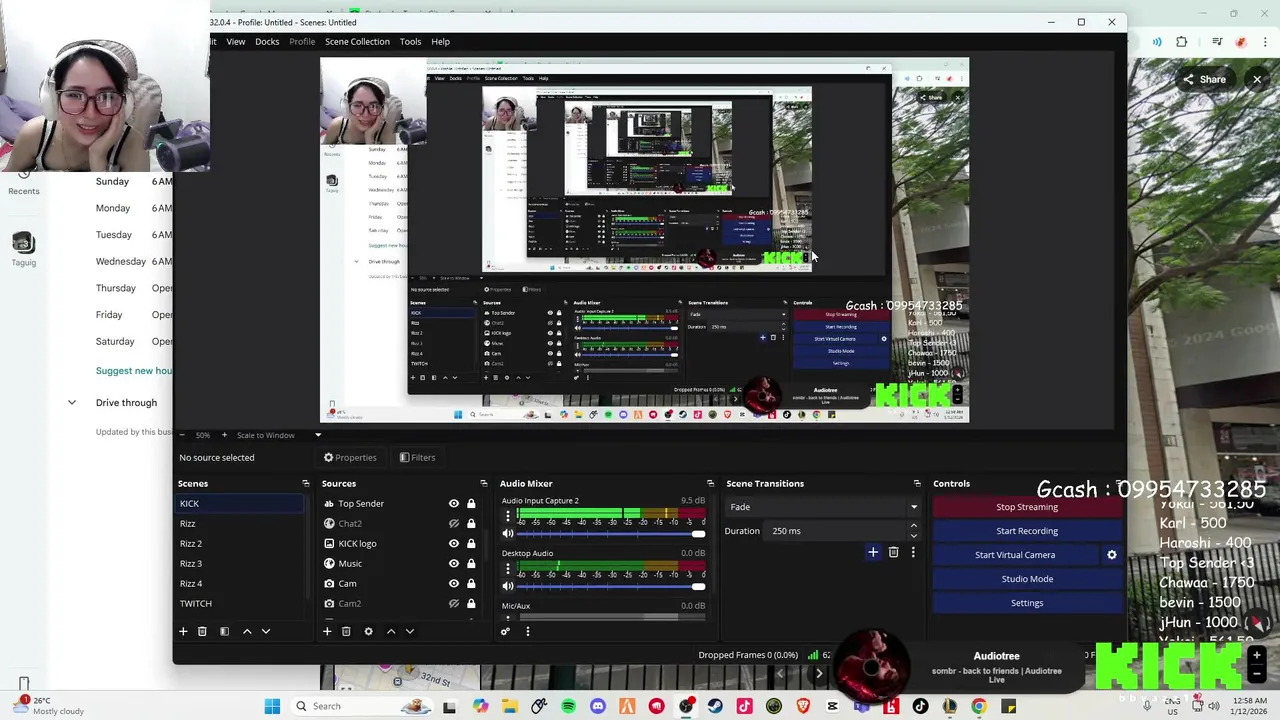Remove scene transition with trash icon
This screenshot has height=720, width=1280.
coord(893,552)
